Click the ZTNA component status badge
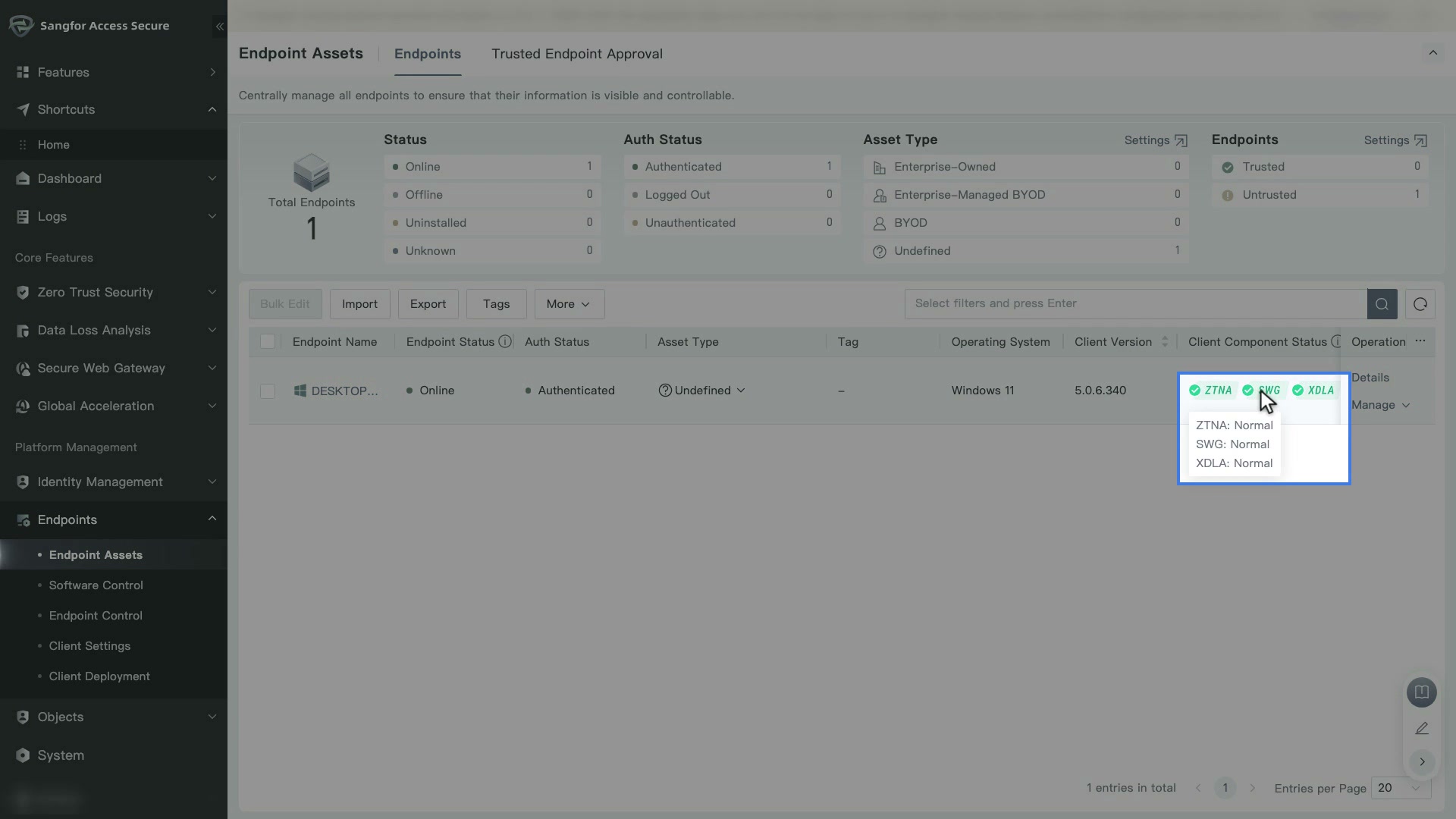This screenshot has height=819, width=1456. [1211, 391]
